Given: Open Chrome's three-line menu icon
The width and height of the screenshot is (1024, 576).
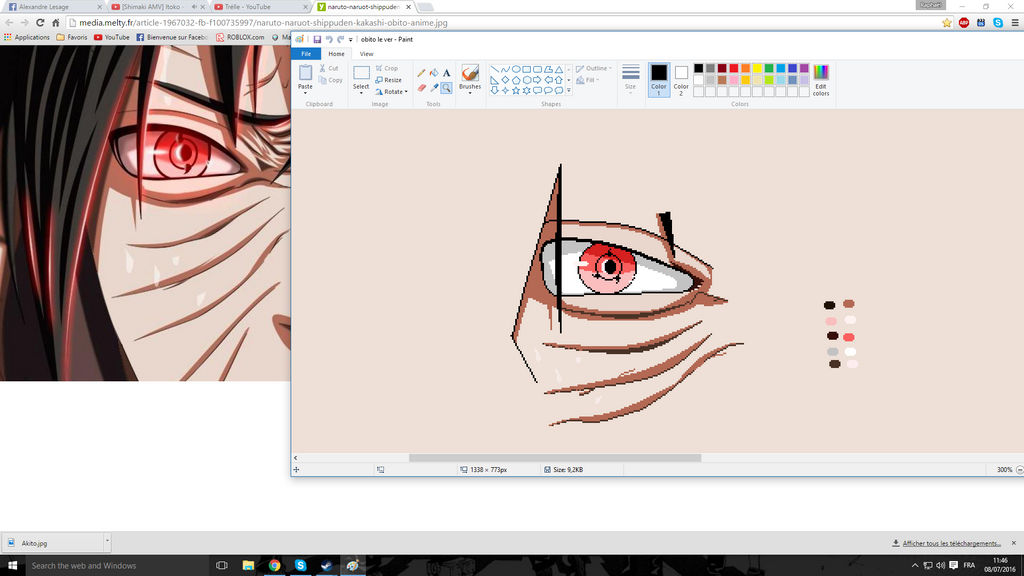Looking at the screenshot, I should point(1014,23).
